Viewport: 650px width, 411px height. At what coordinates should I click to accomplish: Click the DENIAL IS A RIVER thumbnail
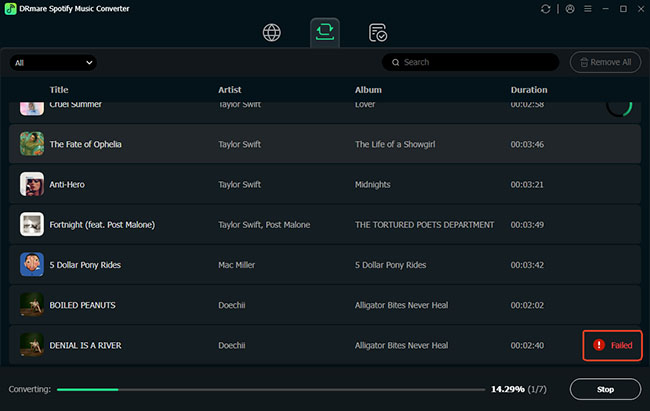click(x=32, y=345)
